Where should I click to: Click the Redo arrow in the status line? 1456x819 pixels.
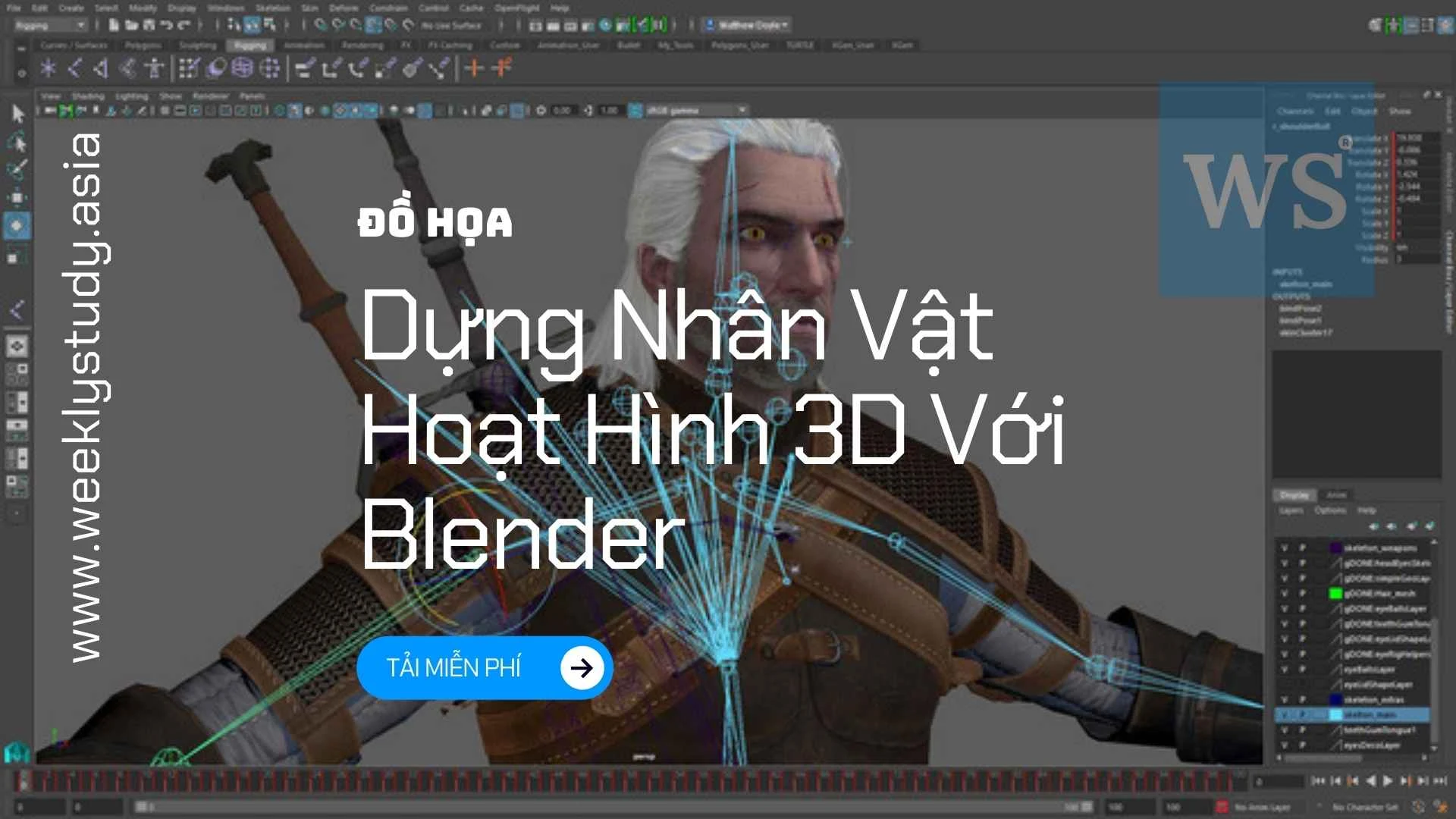(184, 25)
